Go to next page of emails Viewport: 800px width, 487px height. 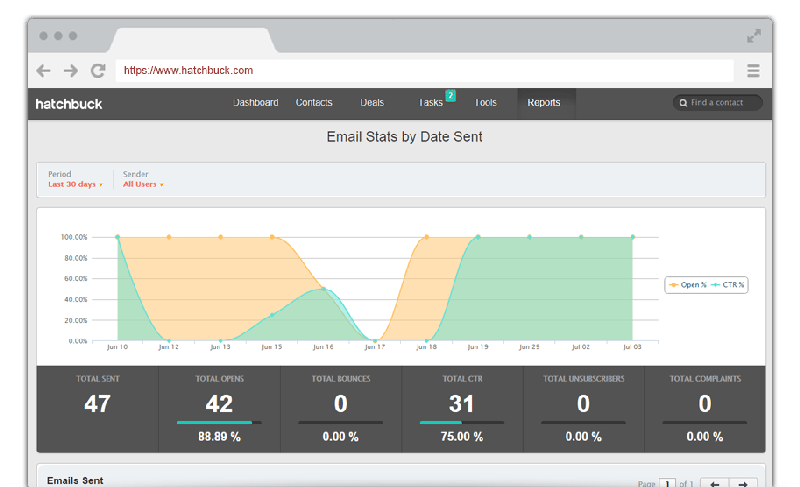(x=745, y=483)
